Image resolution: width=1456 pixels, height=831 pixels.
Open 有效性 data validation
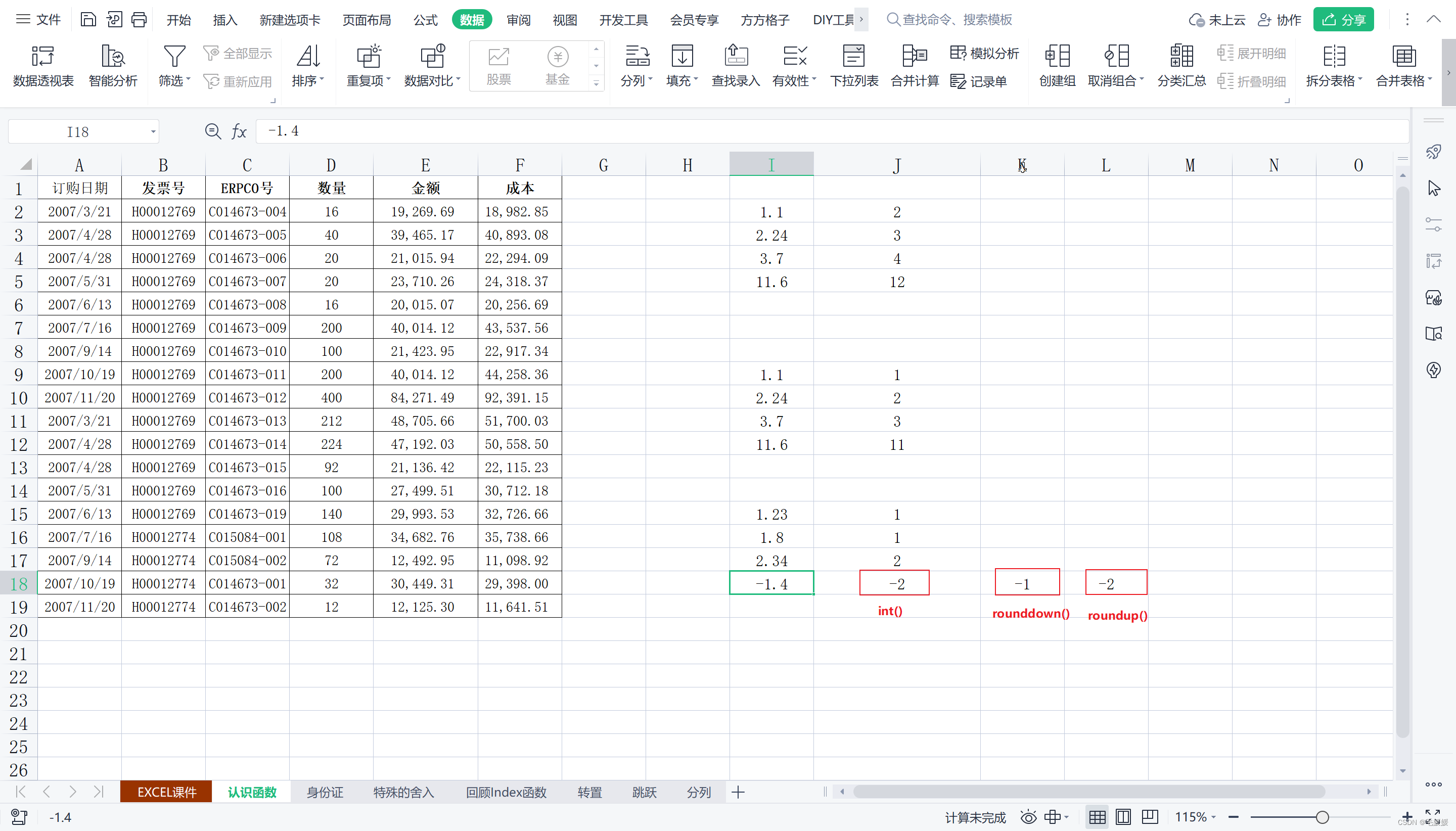795,66
